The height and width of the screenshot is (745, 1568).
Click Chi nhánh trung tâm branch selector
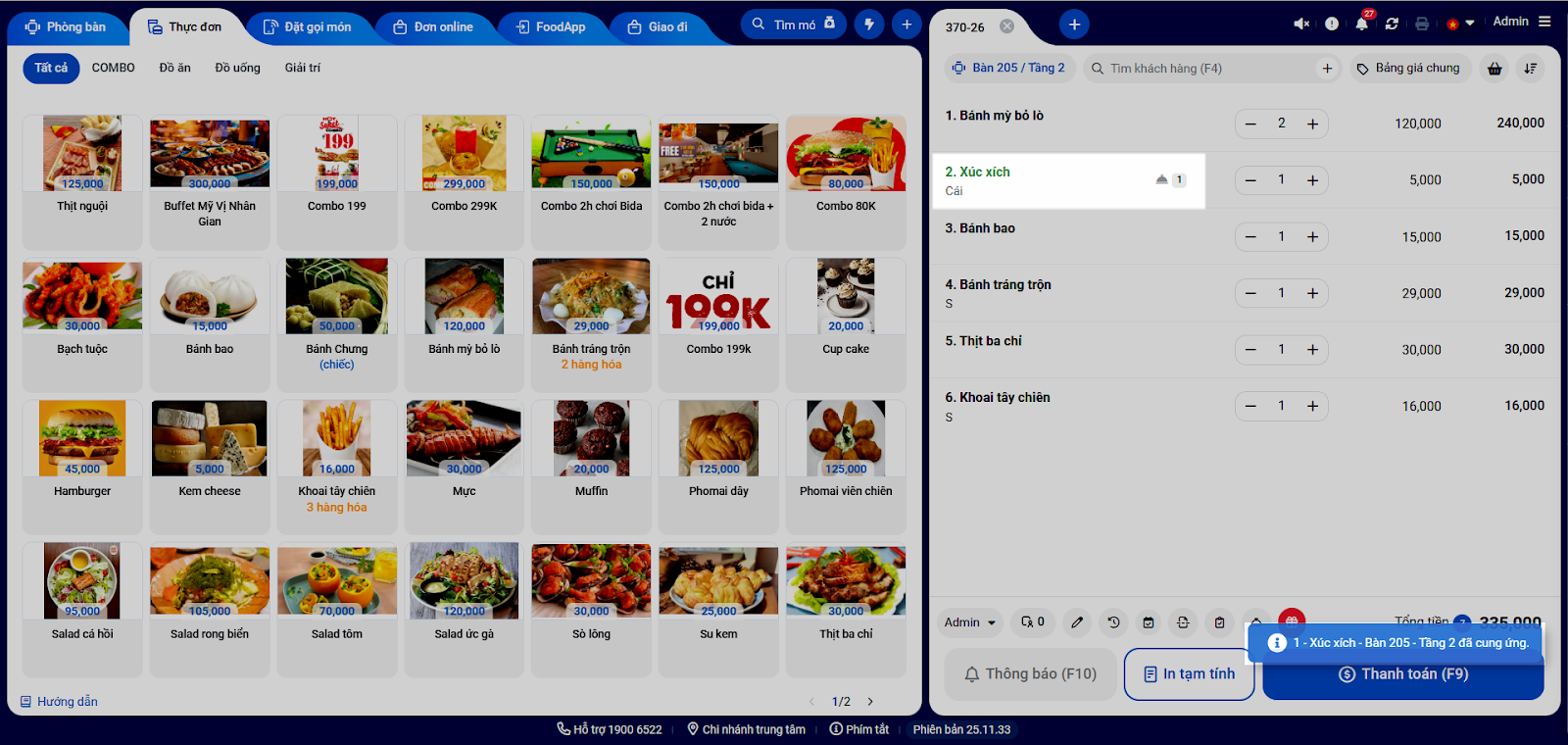pos(747,729)
